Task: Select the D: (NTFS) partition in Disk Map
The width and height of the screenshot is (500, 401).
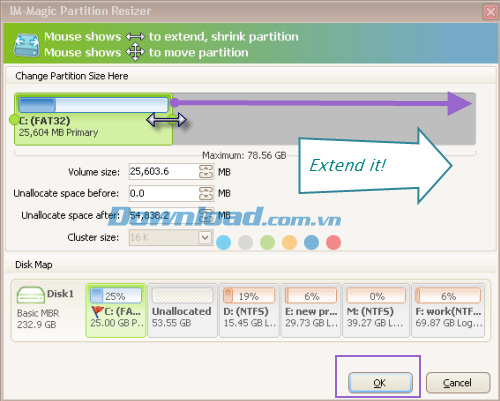Action: coord(249,311)
